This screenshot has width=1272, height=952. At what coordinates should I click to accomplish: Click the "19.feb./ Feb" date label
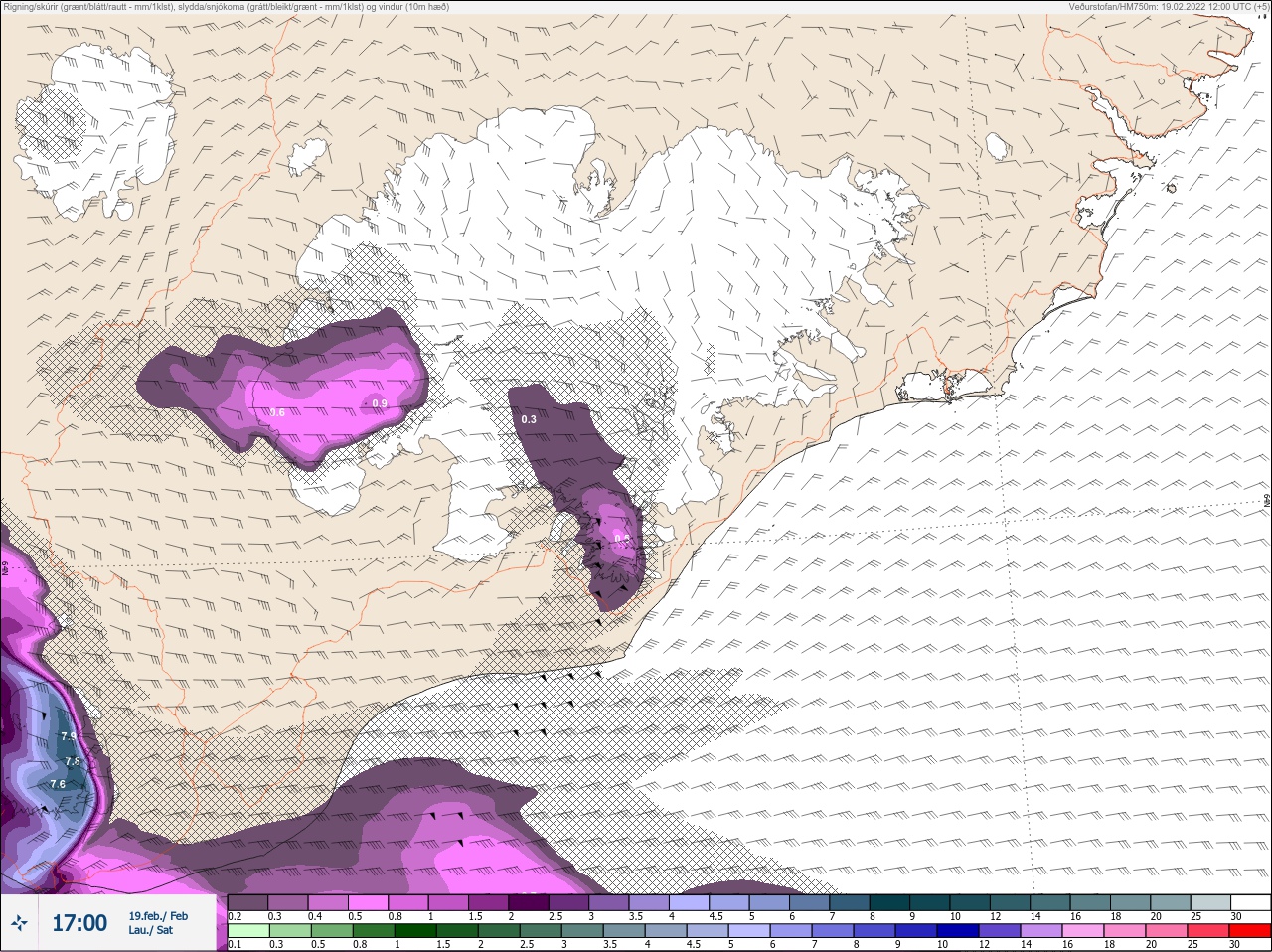[158, 916]
